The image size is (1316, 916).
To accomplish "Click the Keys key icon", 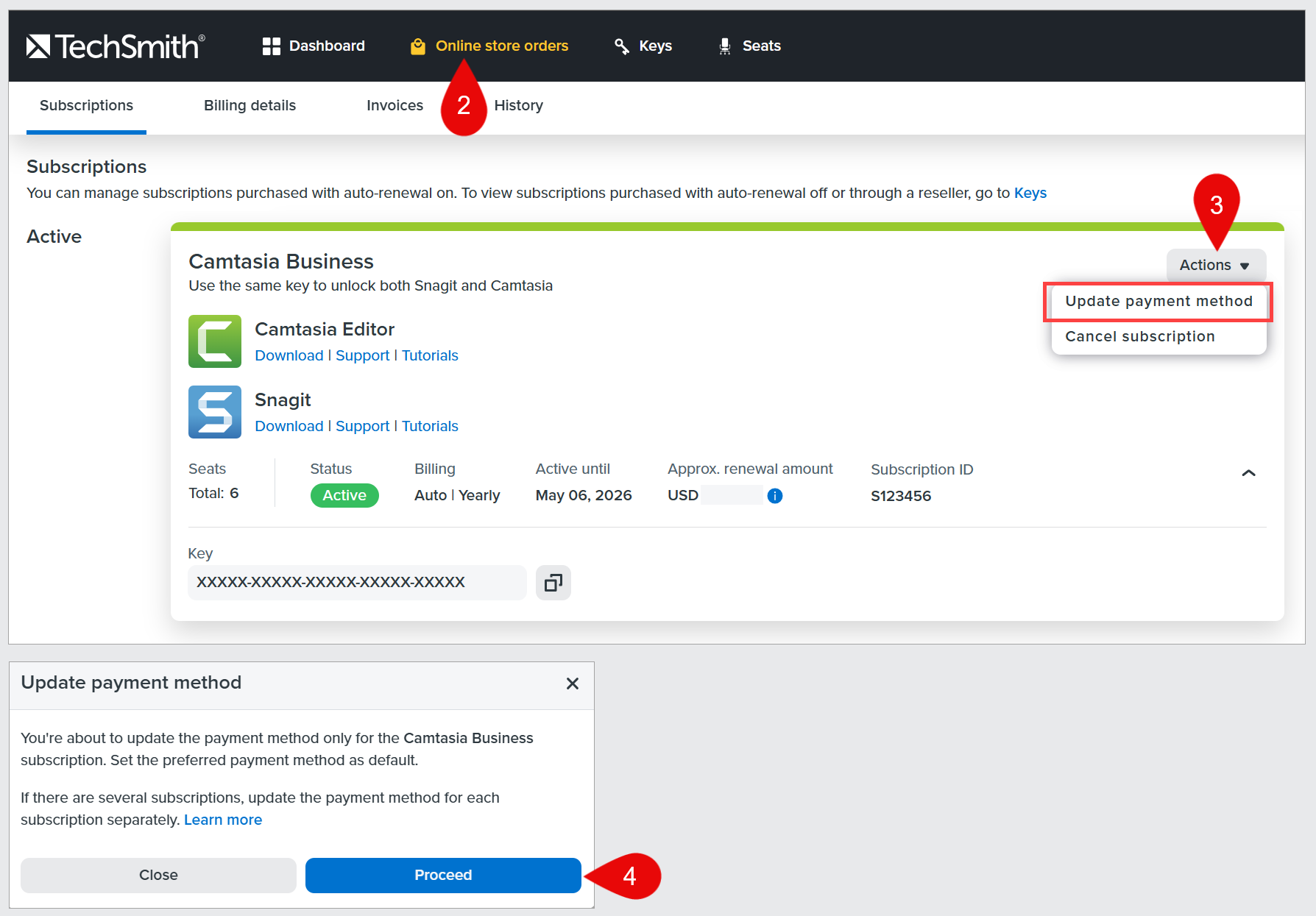I will (622, 46).
